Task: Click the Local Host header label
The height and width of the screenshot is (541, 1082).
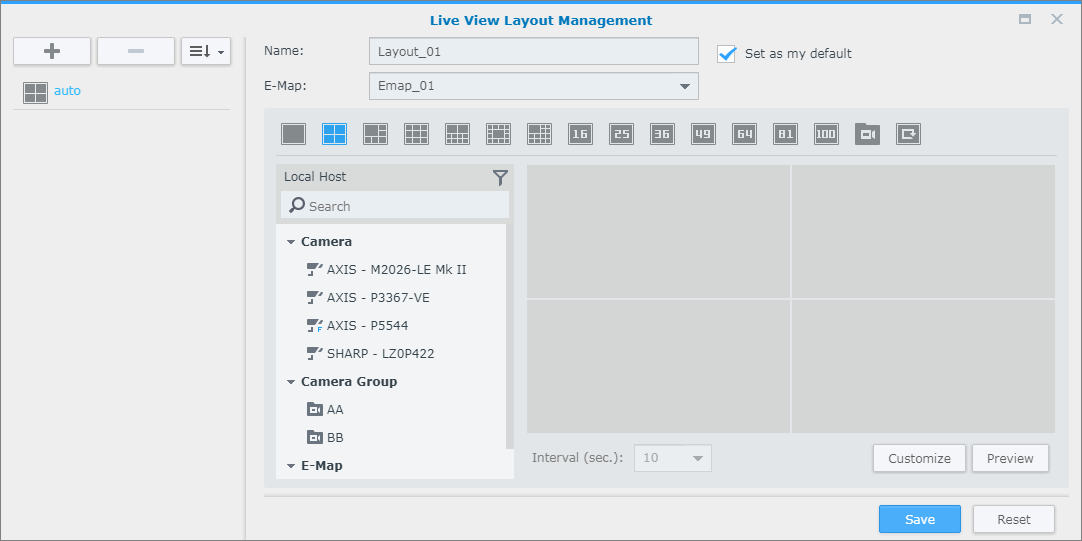Action: tap(315, 177)
